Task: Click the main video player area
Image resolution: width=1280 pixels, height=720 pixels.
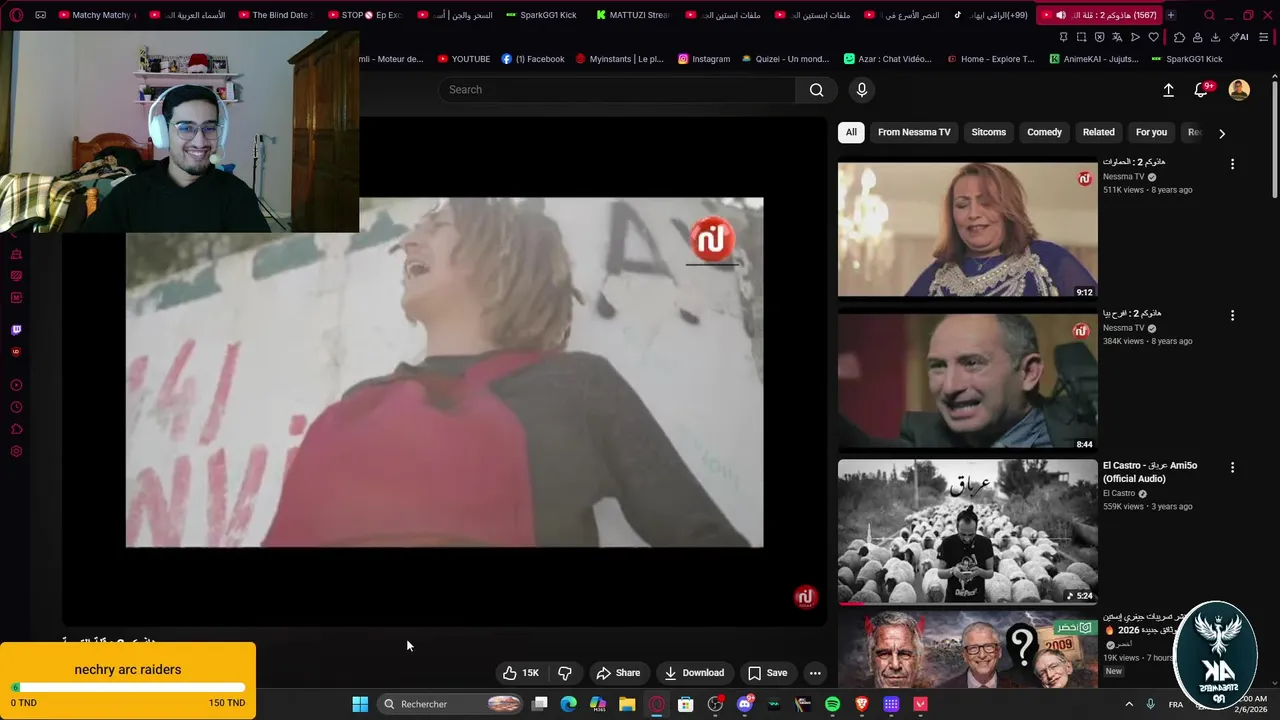Action: click(445, 372)
